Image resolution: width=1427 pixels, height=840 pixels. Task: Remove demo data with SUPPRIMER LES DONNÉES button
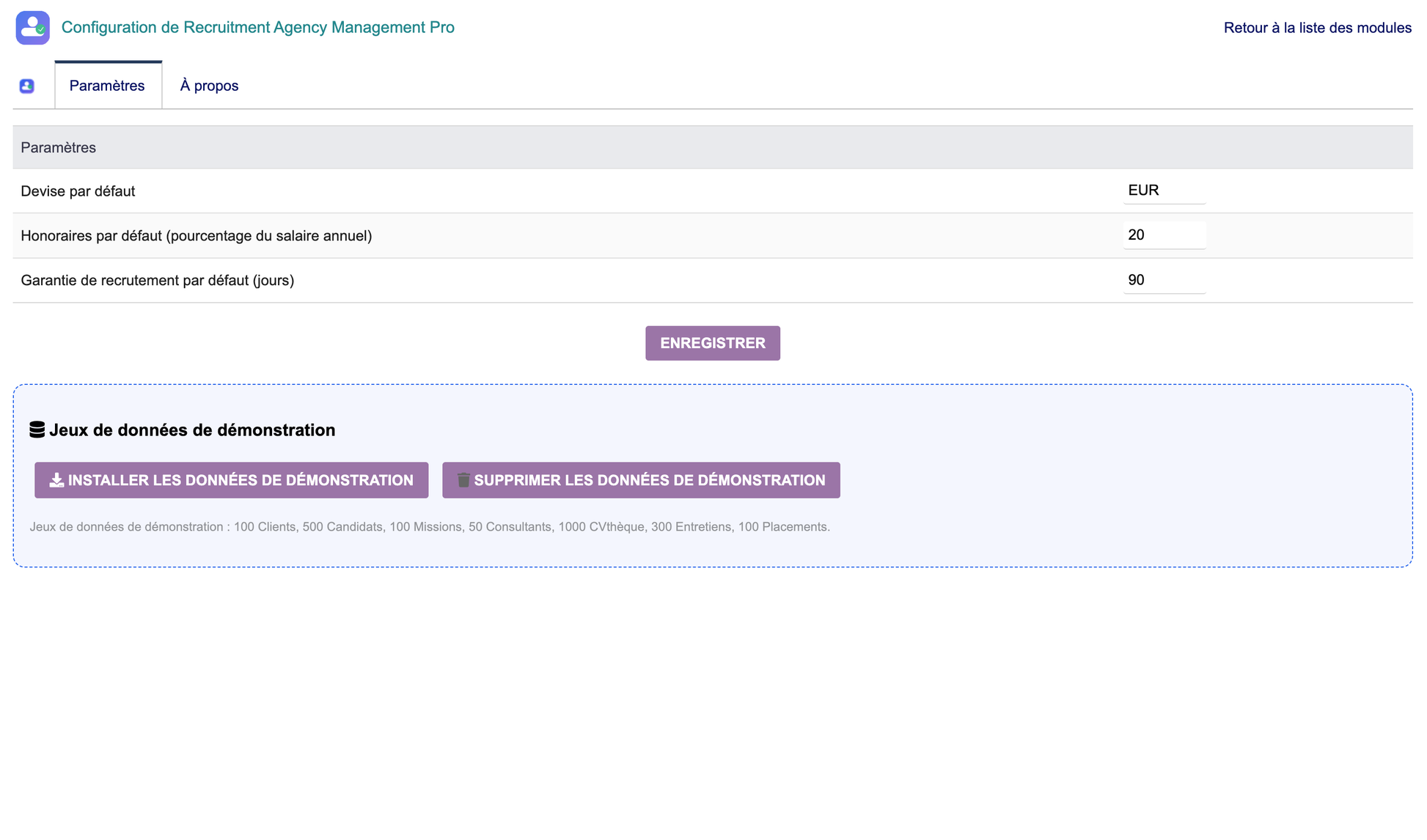(x=641, y=480)
